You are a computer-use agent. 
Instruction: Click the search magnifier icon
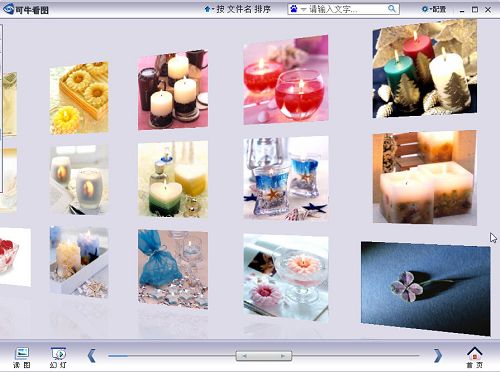[392, 9]
